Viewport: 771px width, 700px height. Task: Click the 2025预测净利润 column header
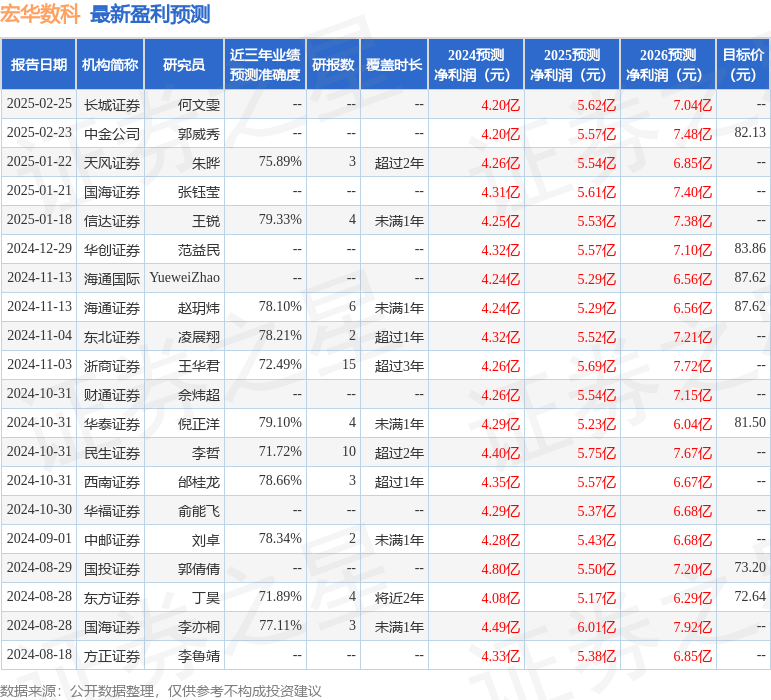click(x=572, y=65)
